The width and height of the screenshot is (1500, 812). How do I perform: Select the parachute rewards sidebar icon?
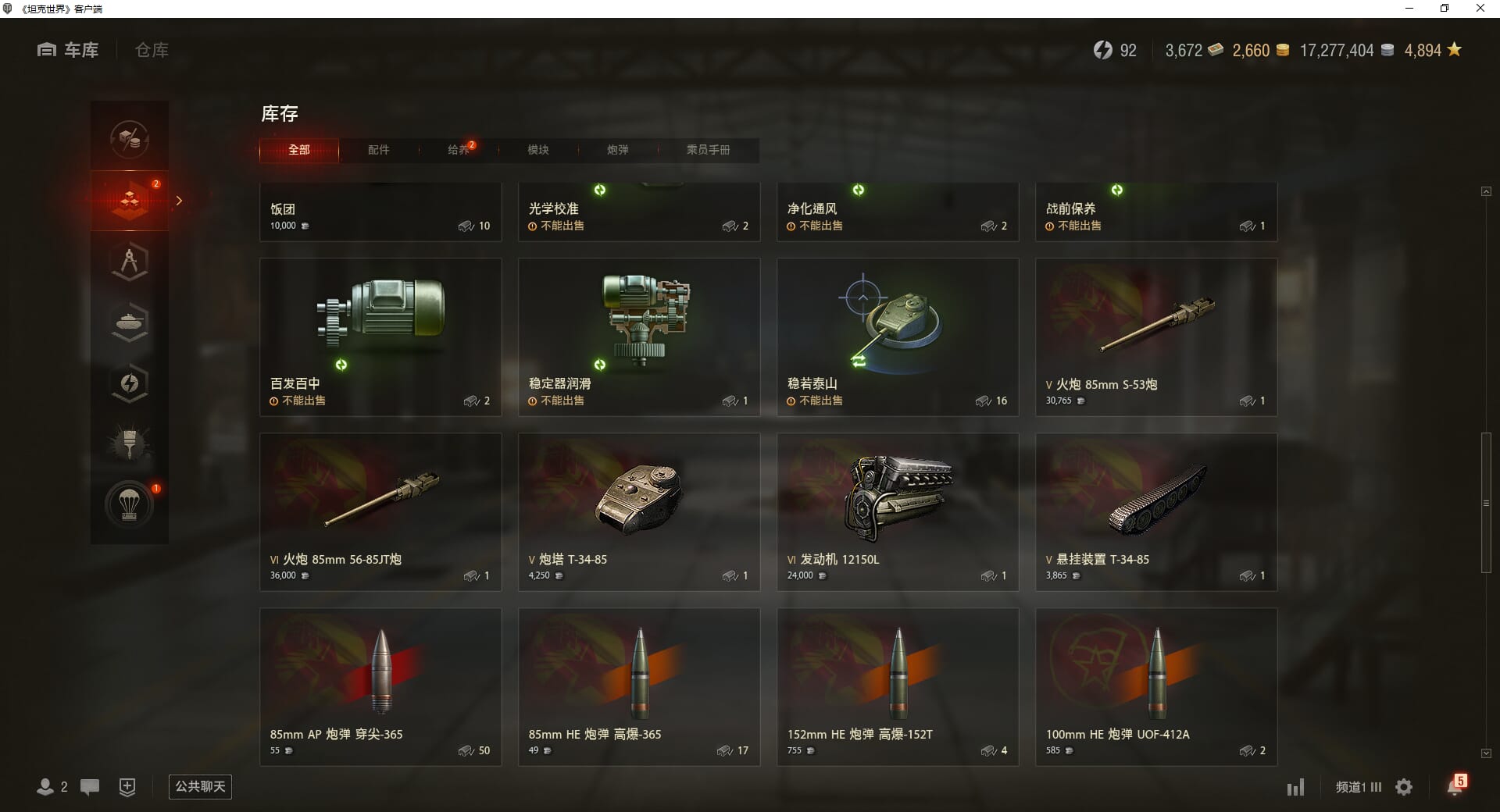coord(130,505)
